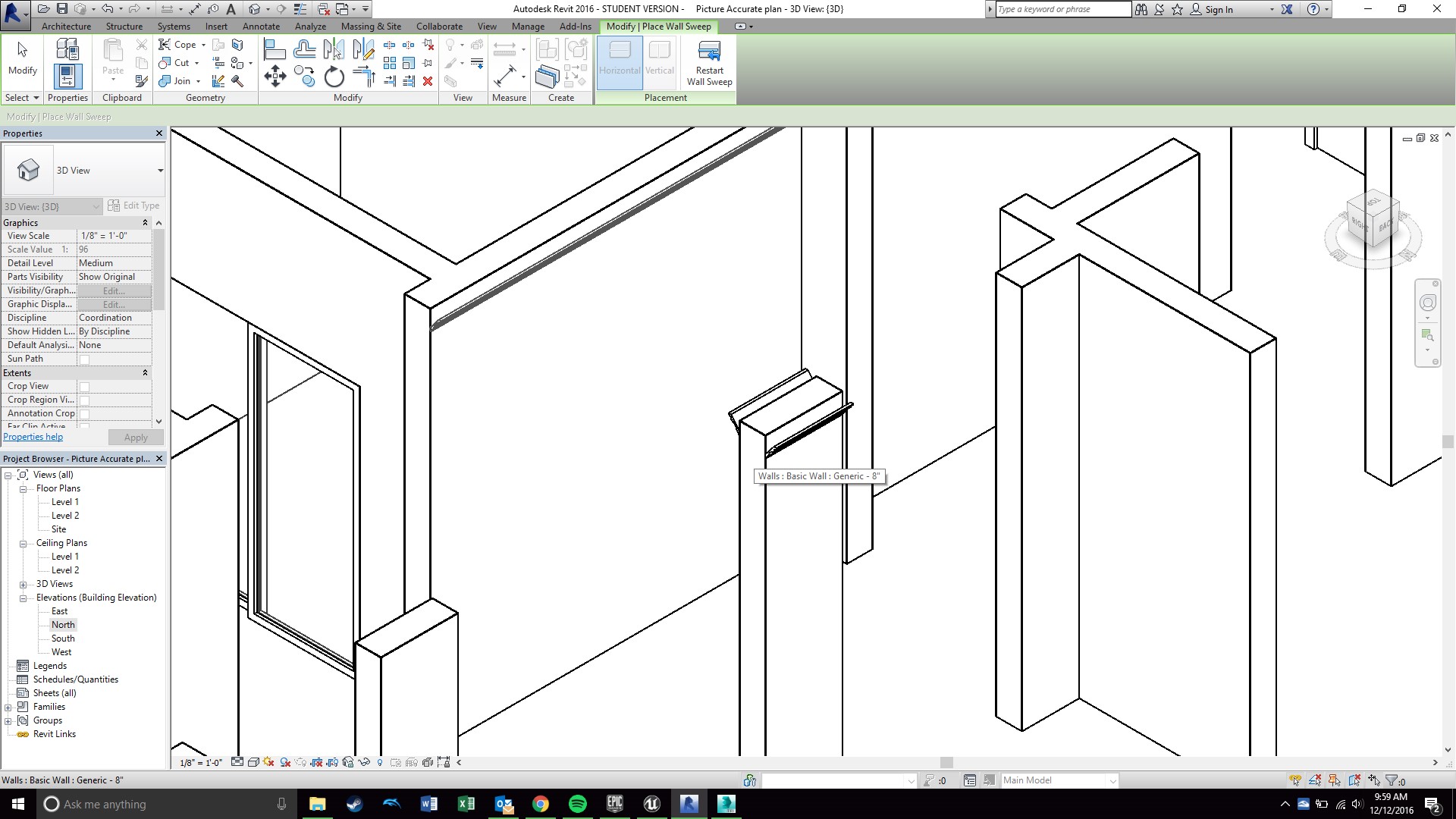The width and height of the screenshot is (1456, 819).
Task: Check the Annotation Crop checkbox
Action: tap(84, 414)
